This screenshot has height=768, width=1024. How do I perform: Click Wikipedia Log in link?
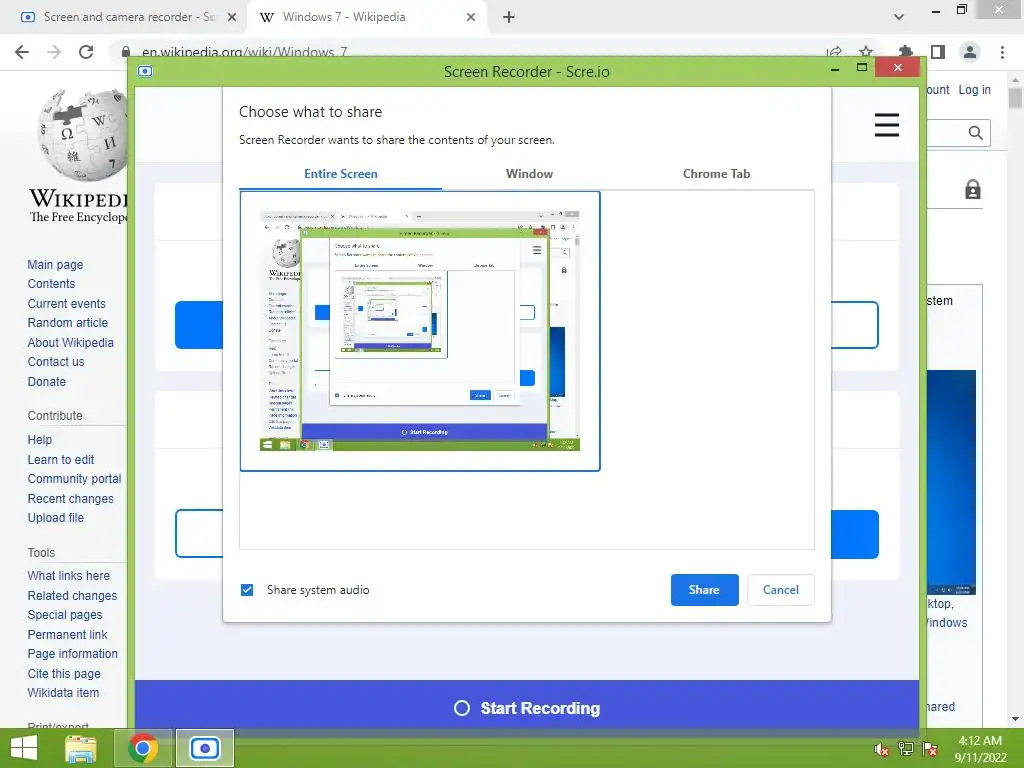pos(974,89)
